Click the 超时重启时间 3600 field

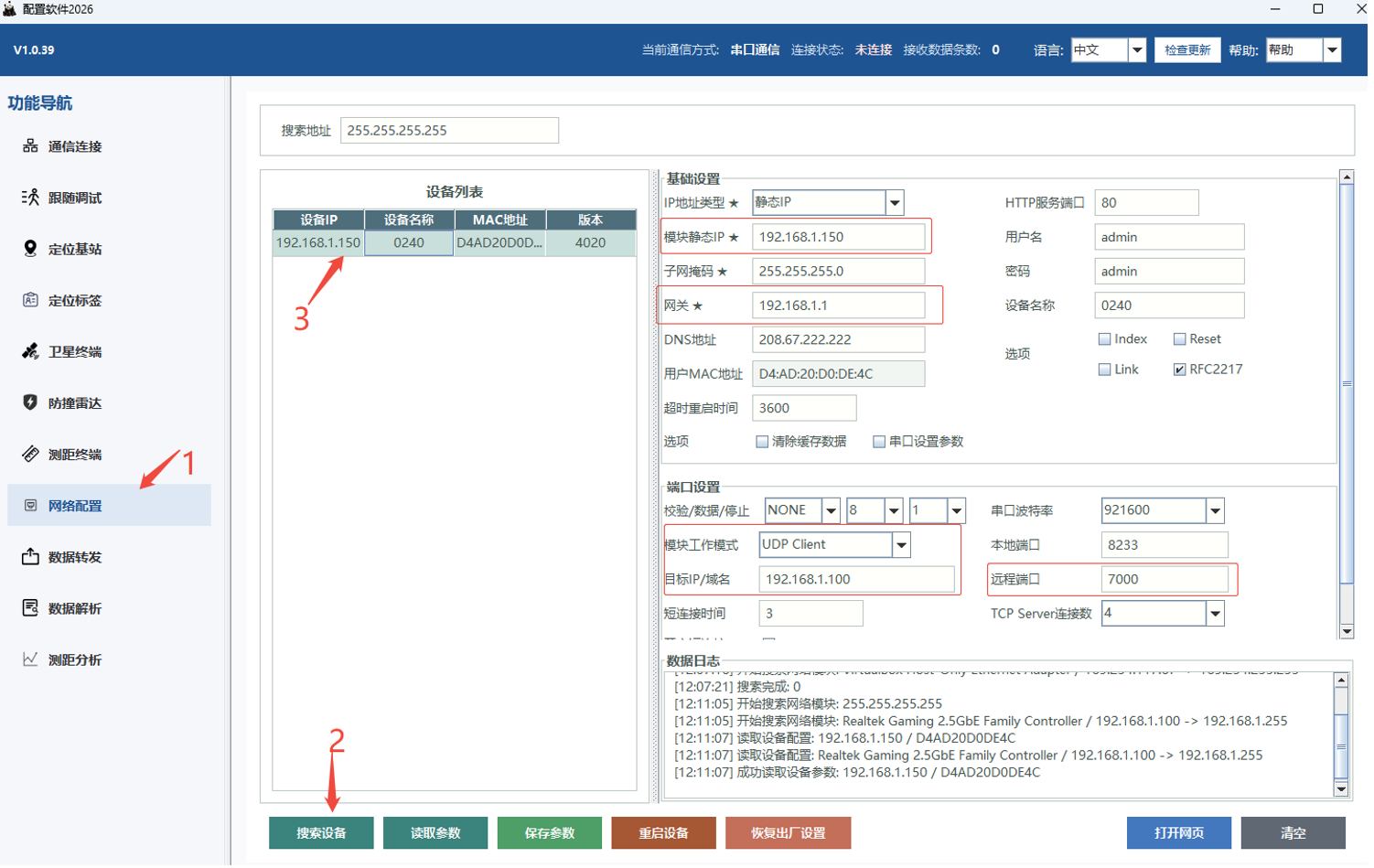click(x=804, y=408)
